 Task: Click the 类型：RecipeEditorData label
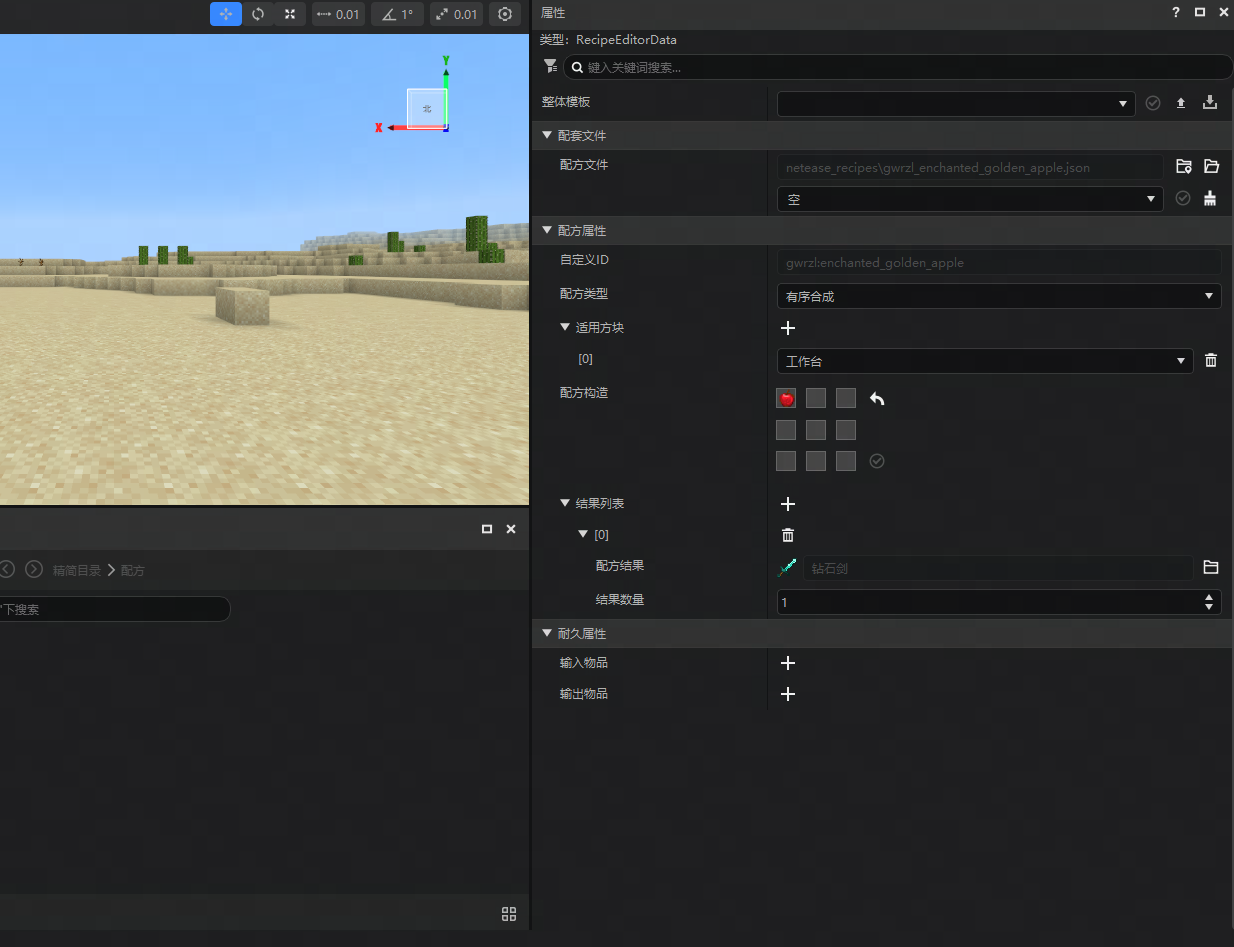[608, 40]
